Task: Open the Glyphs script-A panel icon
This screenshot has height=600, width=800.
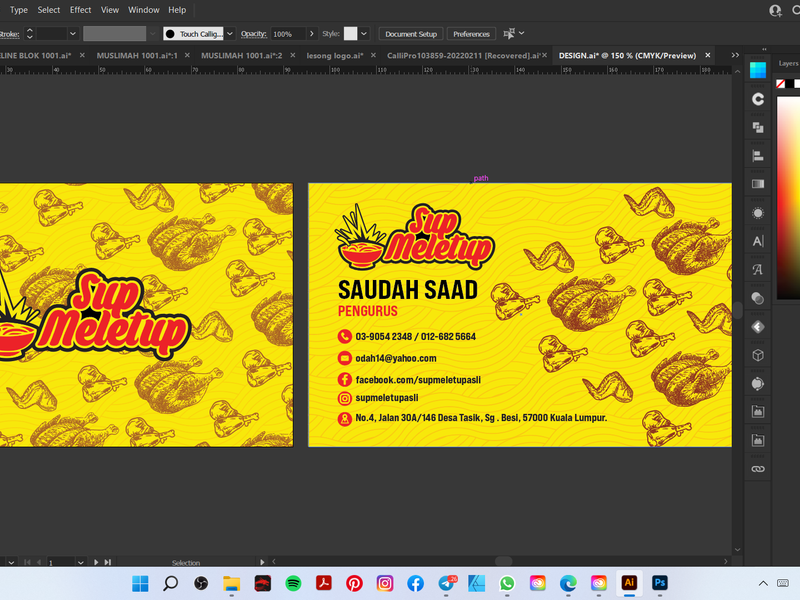Action: click(758, 269)
